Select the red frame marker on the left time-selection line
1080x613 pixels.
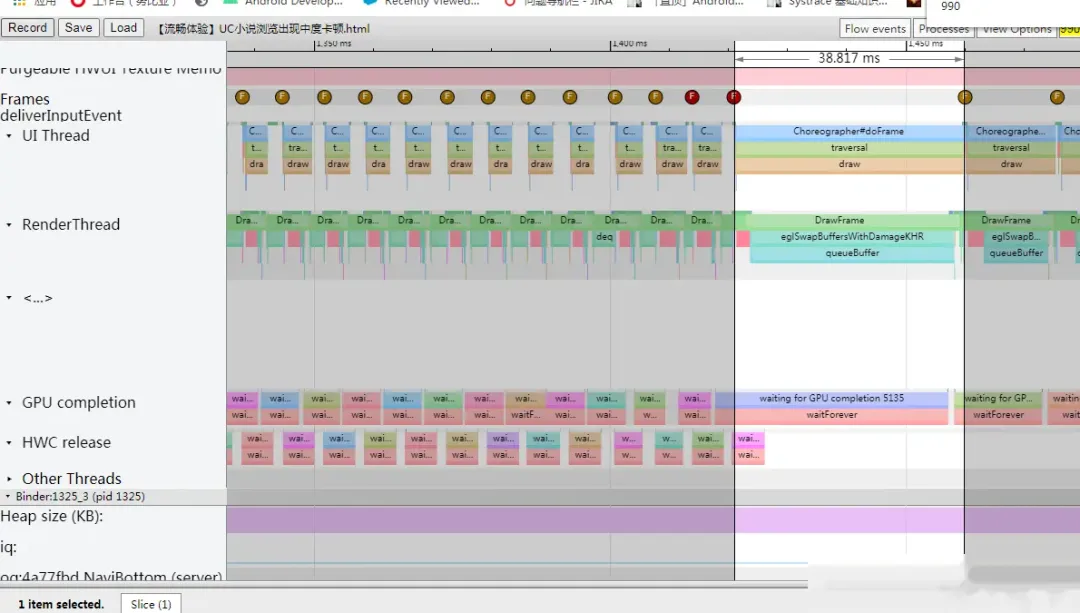734,97
